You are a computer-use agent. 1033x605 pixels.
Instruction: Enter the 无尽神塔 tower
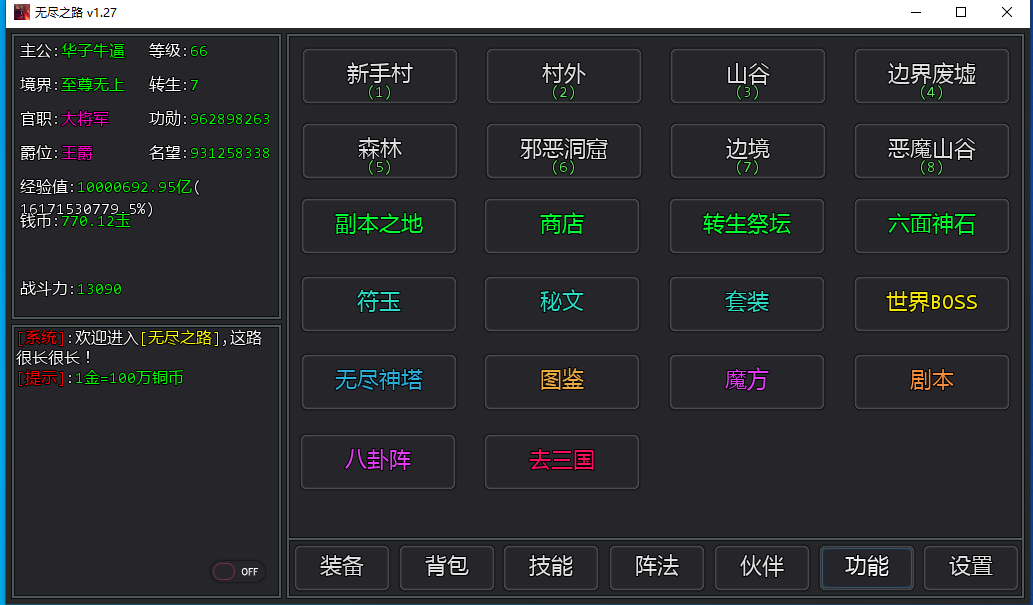(379, 381)
